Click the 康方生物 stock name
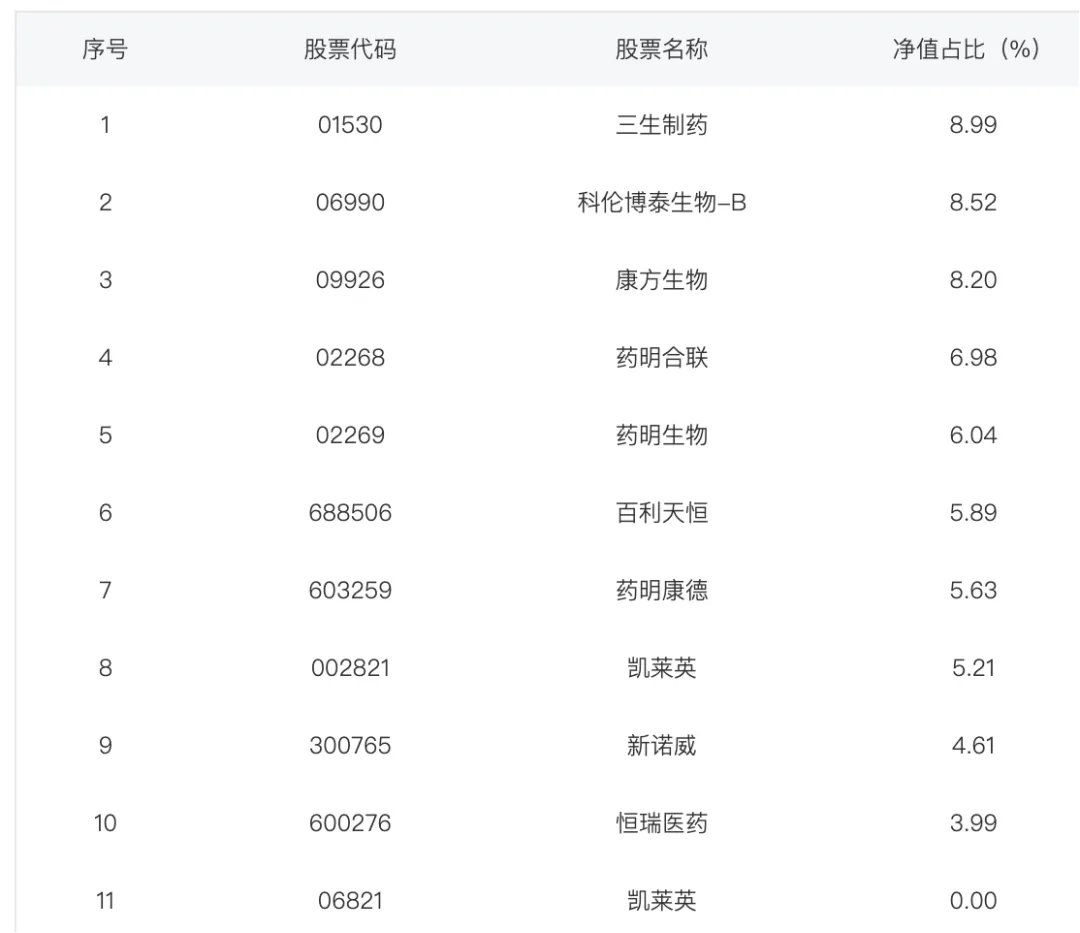This screenshot has height=933, width=1080. [661, 280]
